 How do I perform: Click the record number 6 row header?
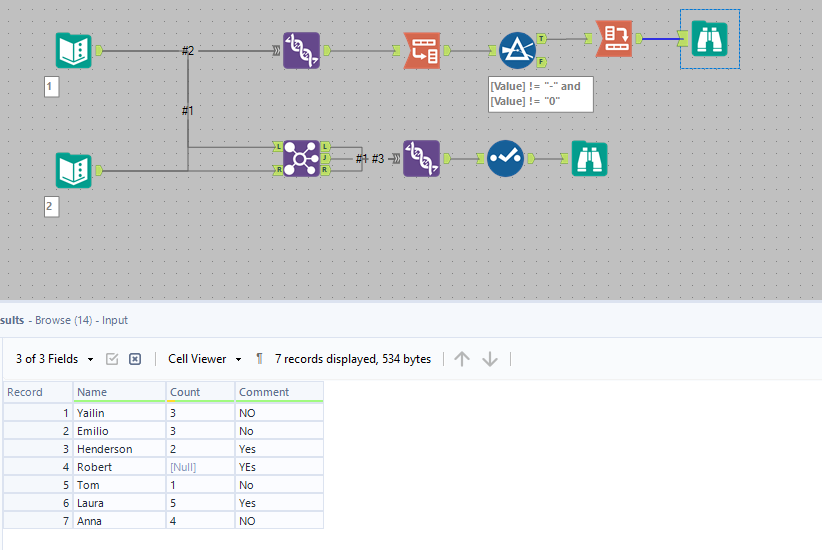pos(38,503)
